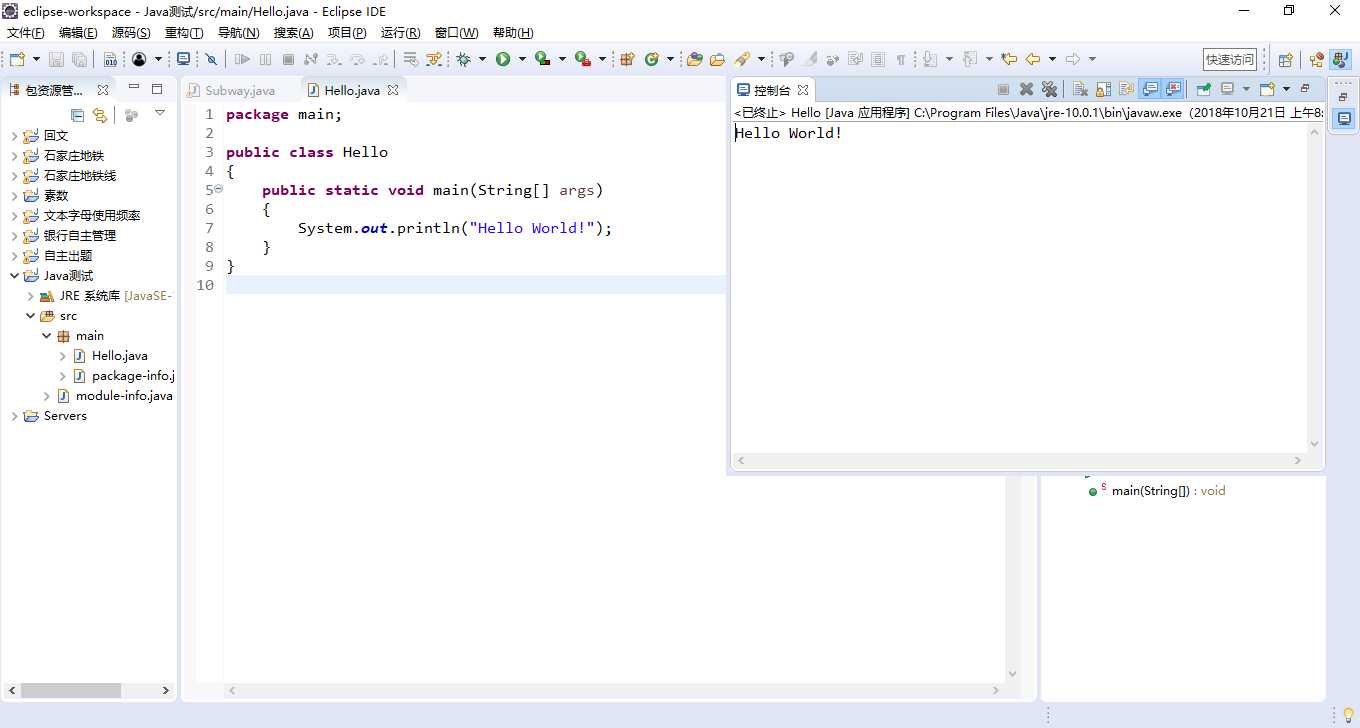The image size is (1360, 728).
Task: Click the Open Type folder icon
Action: (695, 59)
